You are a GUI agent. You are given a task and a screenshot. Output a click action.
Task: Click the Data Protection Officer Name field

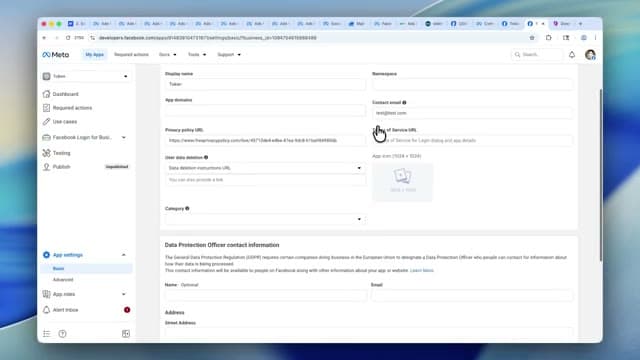(x=266, y=296)
